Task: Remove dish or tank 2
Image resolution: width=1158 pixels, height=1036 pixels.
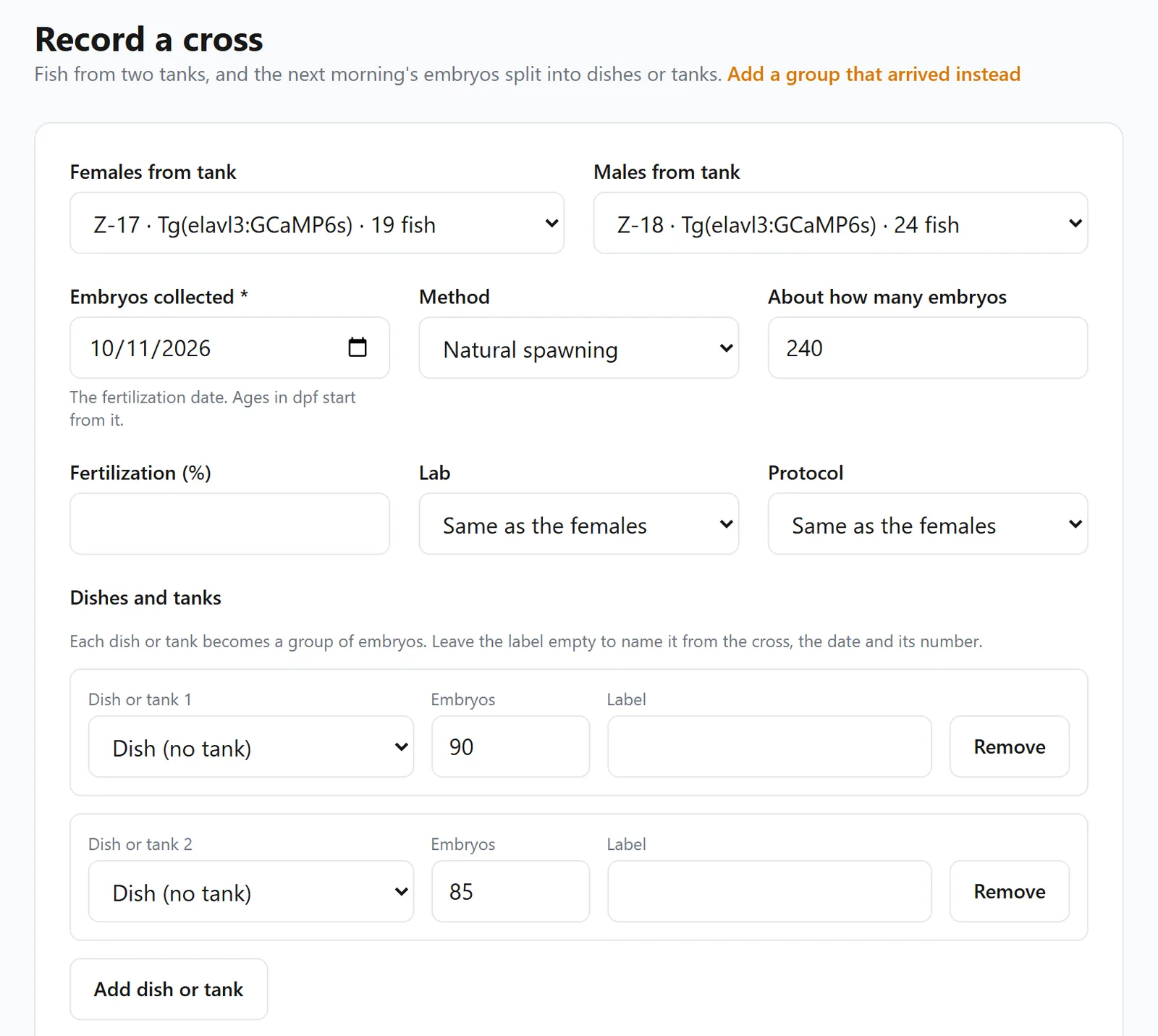Action: click(x=1010, y=892)
